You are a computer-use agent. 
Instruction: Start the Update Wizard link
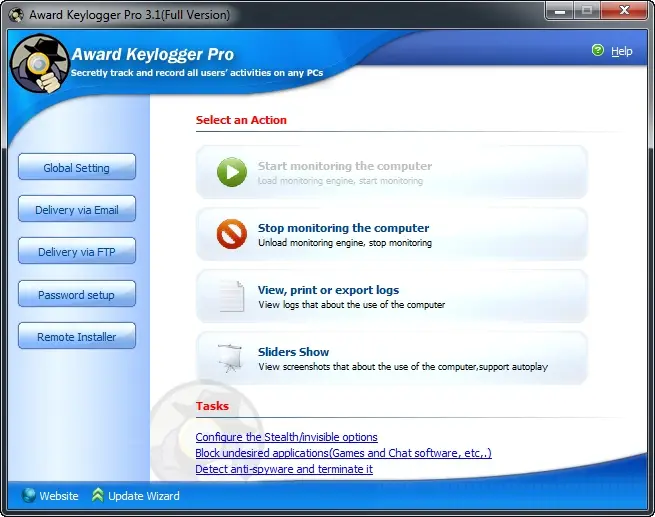144,496
